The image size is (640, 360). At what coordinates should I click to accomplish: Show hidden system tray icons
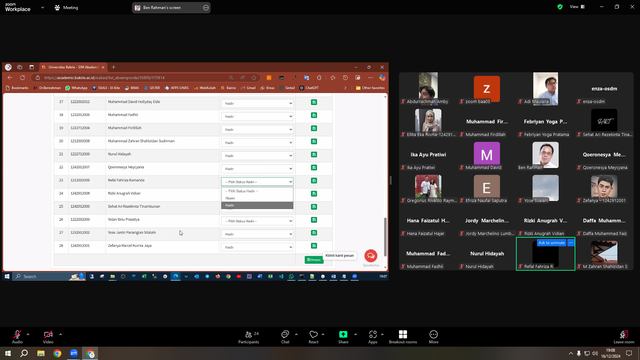(x=571, y=353)
